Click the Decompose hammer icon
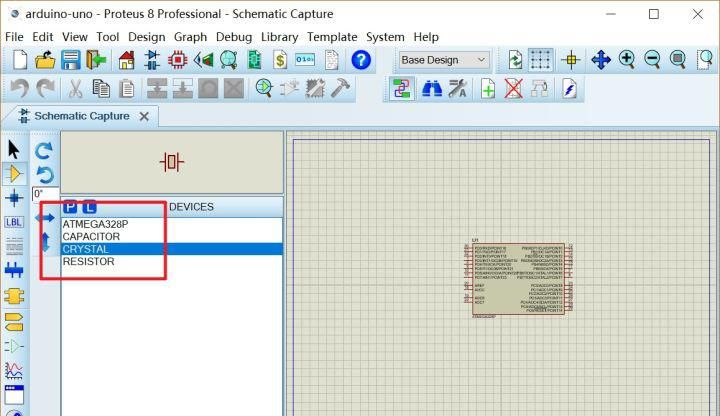720x416 pixels. pyautogui.click(x=340, y=88)
